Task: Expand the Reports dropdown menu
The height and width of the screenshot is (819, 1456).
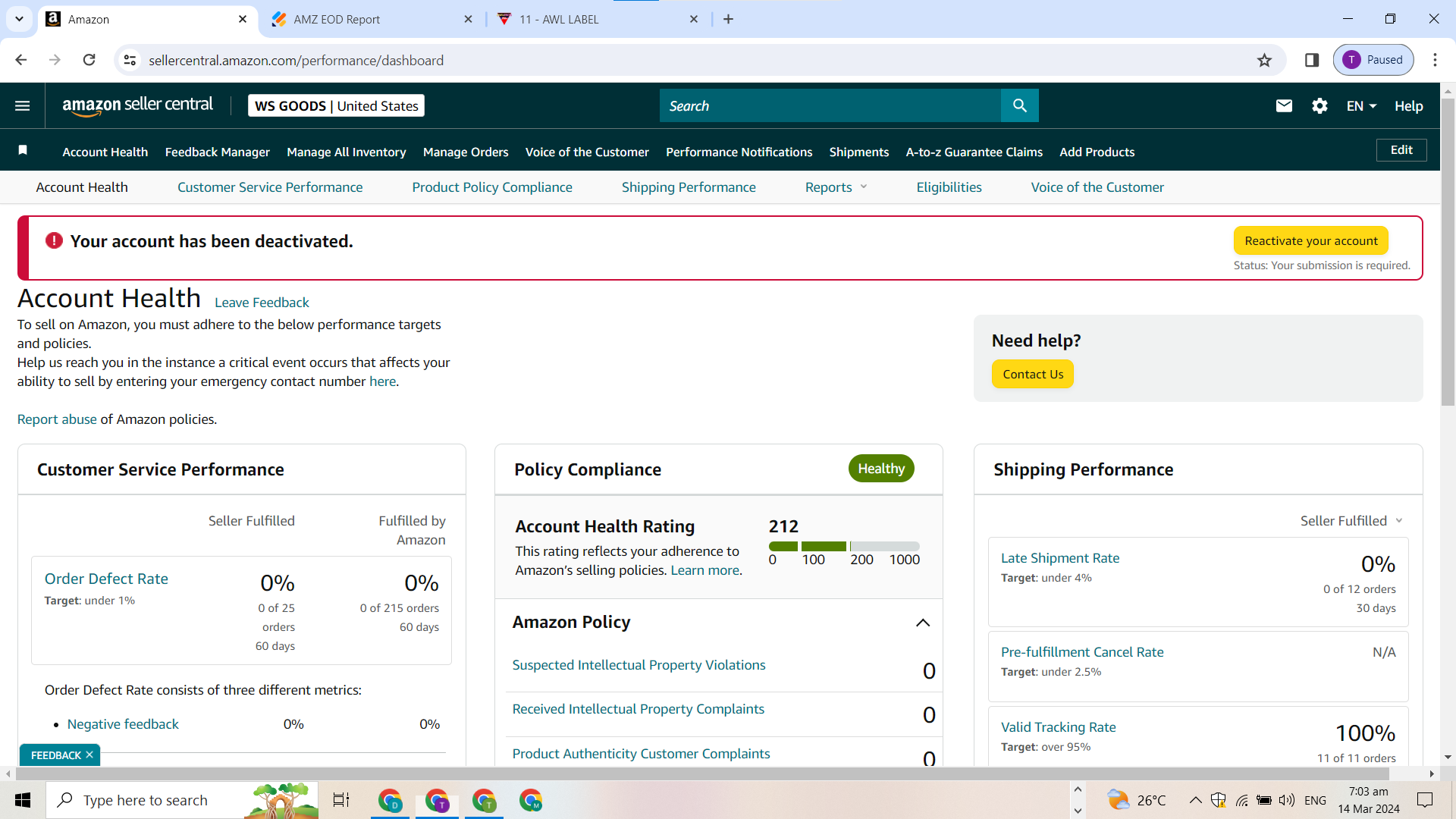Action: [x=836, y=187]
